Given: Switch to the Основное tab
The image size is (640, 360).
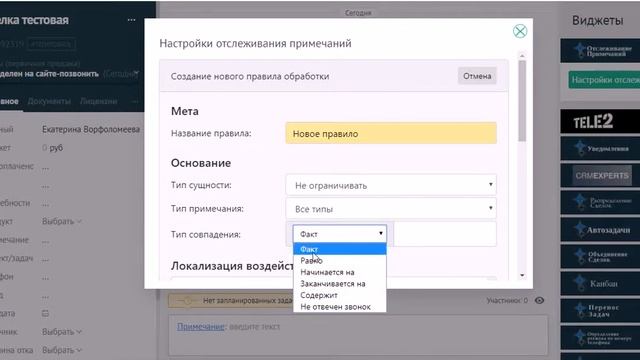Looking at the screenshot, I should coord(9,101).
